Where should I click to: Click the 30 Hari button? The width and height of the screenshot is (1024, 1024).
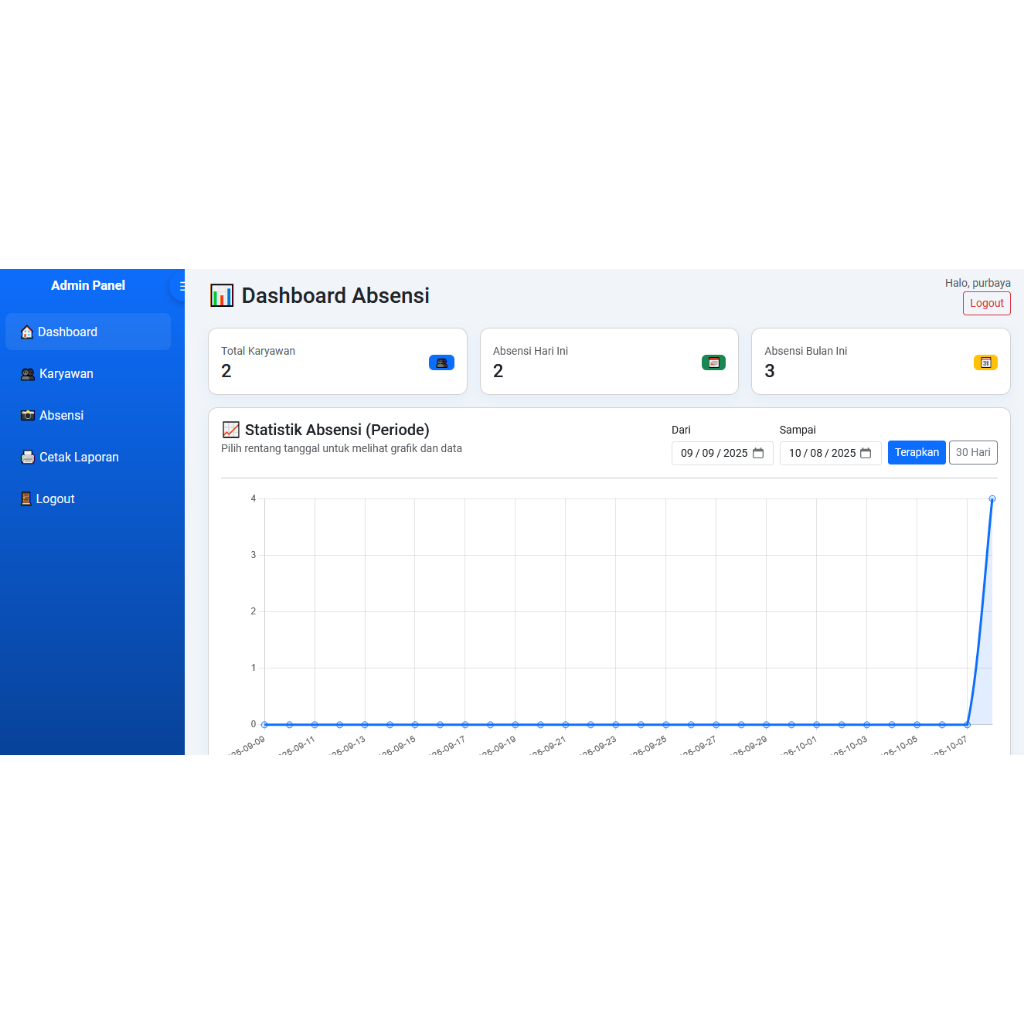(973, 453)
